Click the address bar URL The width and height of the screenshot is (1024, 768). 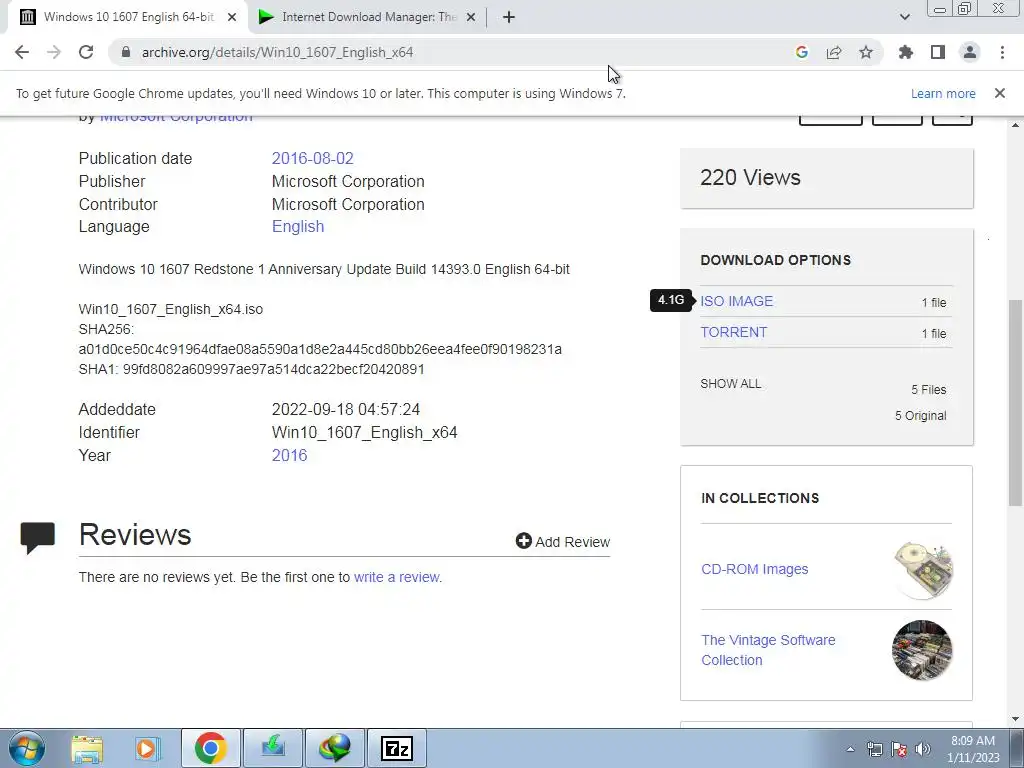pos(278,52)
